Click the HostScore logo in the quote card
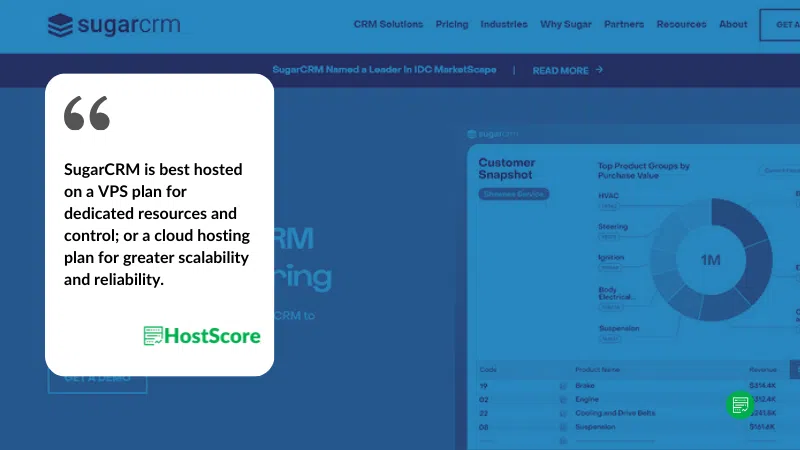Screen dimensions: 800x450 point(202,336)
